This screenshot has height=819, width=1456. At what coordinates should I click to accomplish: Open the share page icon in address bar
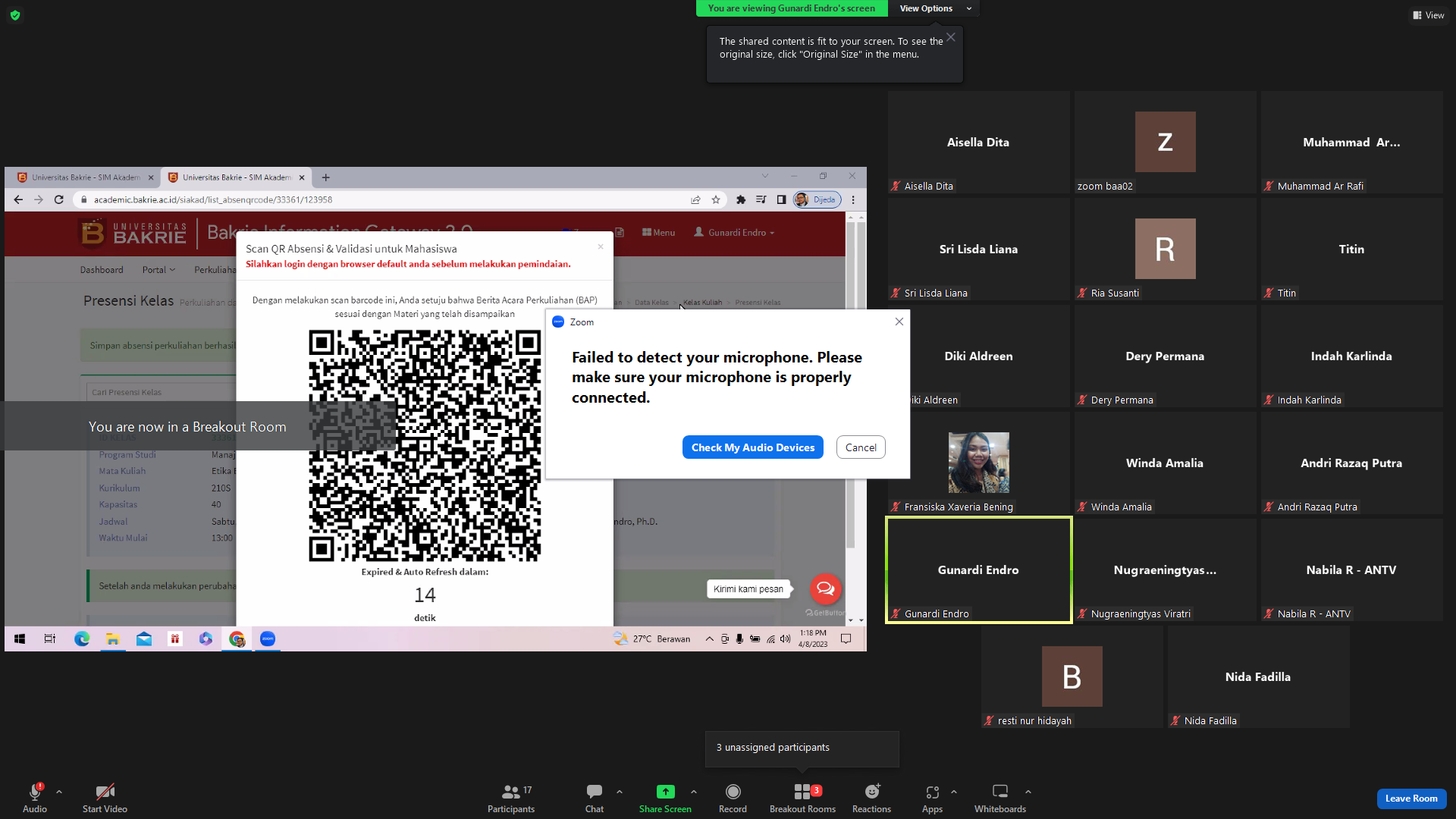click(695, 199)
